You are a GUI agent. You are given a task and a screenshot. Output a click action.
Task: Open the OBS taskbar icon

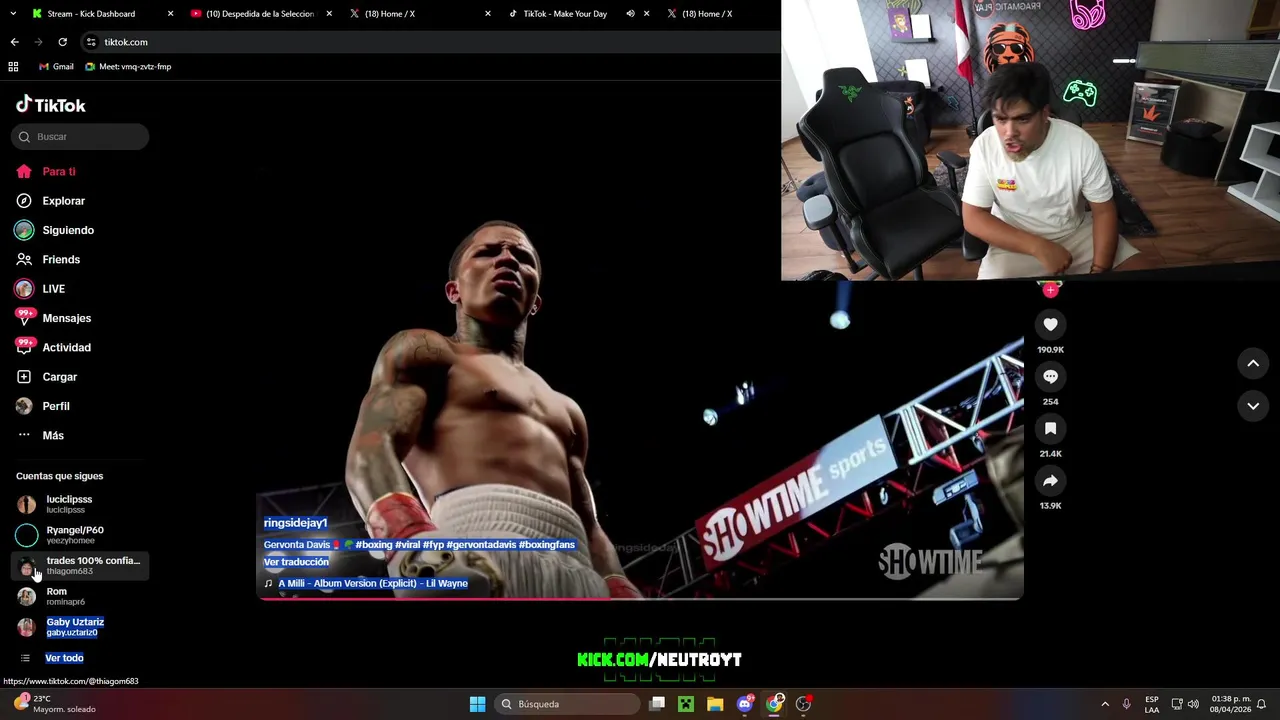click(803, 704)
